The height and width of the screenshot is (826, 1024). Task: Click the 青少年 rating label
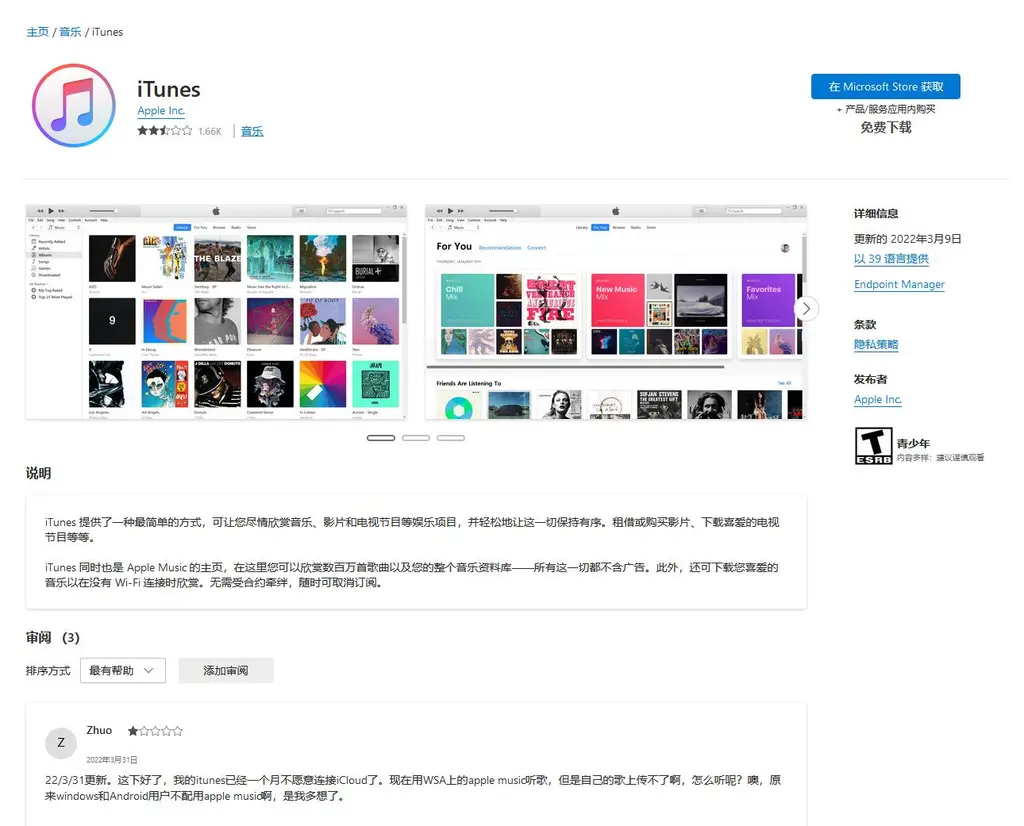pyautogui.click(x=913, y=443)
